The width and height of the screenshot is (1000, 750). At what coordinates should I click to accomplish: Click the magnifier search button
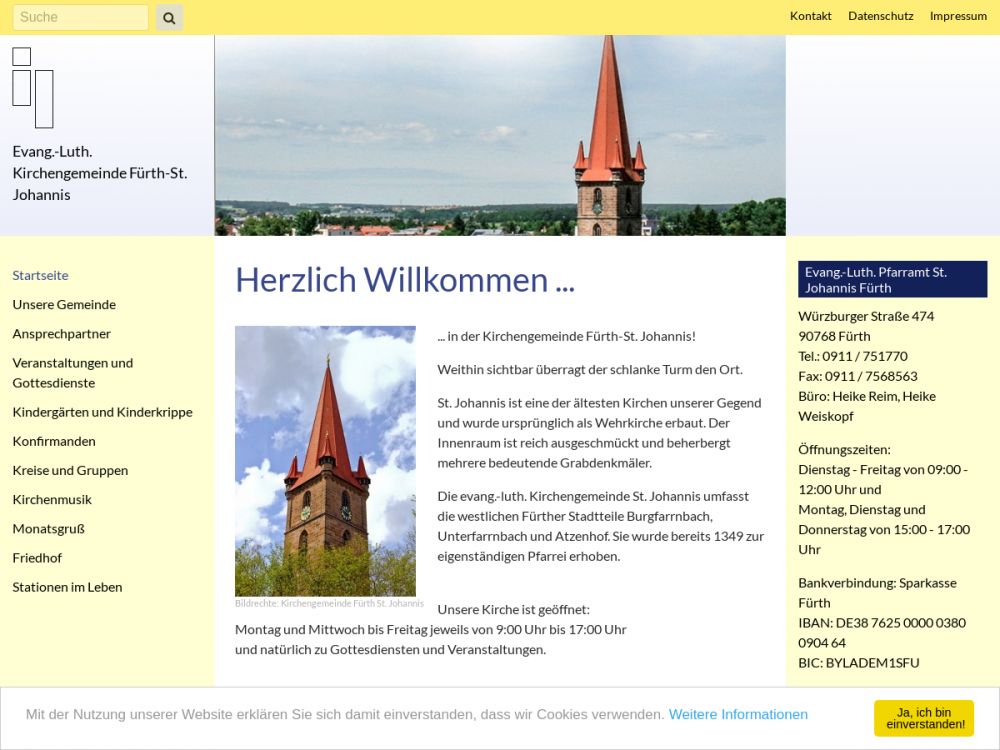click(169, 17)
